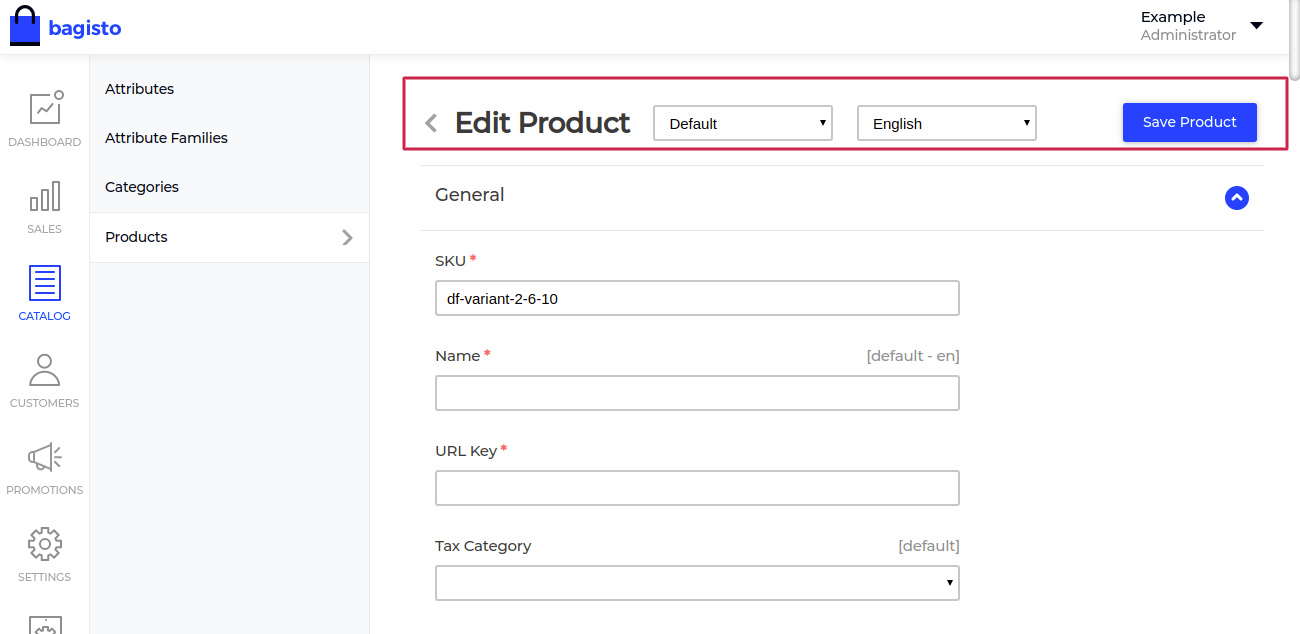The height and width of the screenshot is (634, 1300).
Task: Open the English locale dropdown
Action: [x=946, y=123]
